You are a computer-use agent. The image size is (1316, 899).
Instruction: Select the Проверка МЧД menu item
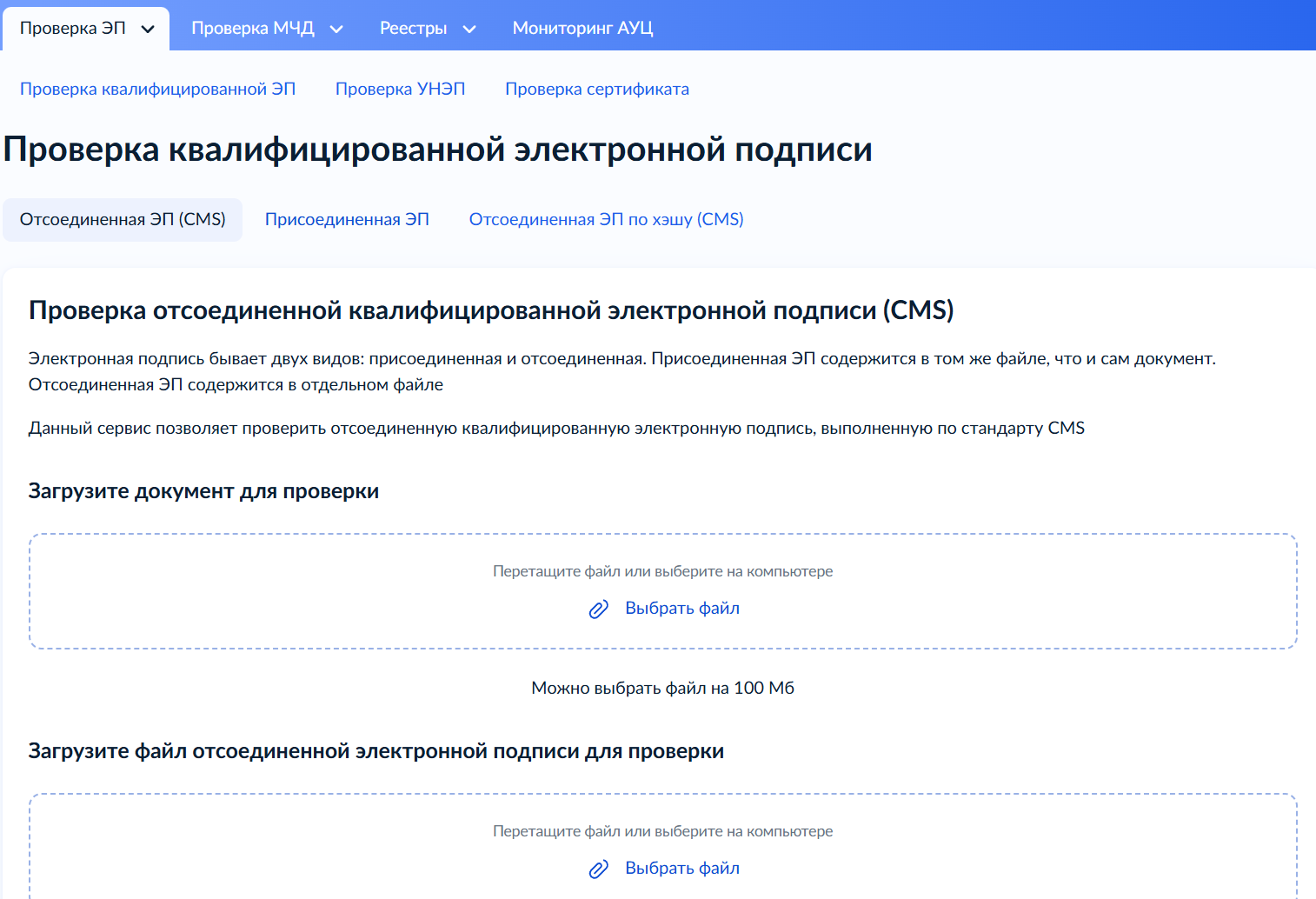(254, 28)
